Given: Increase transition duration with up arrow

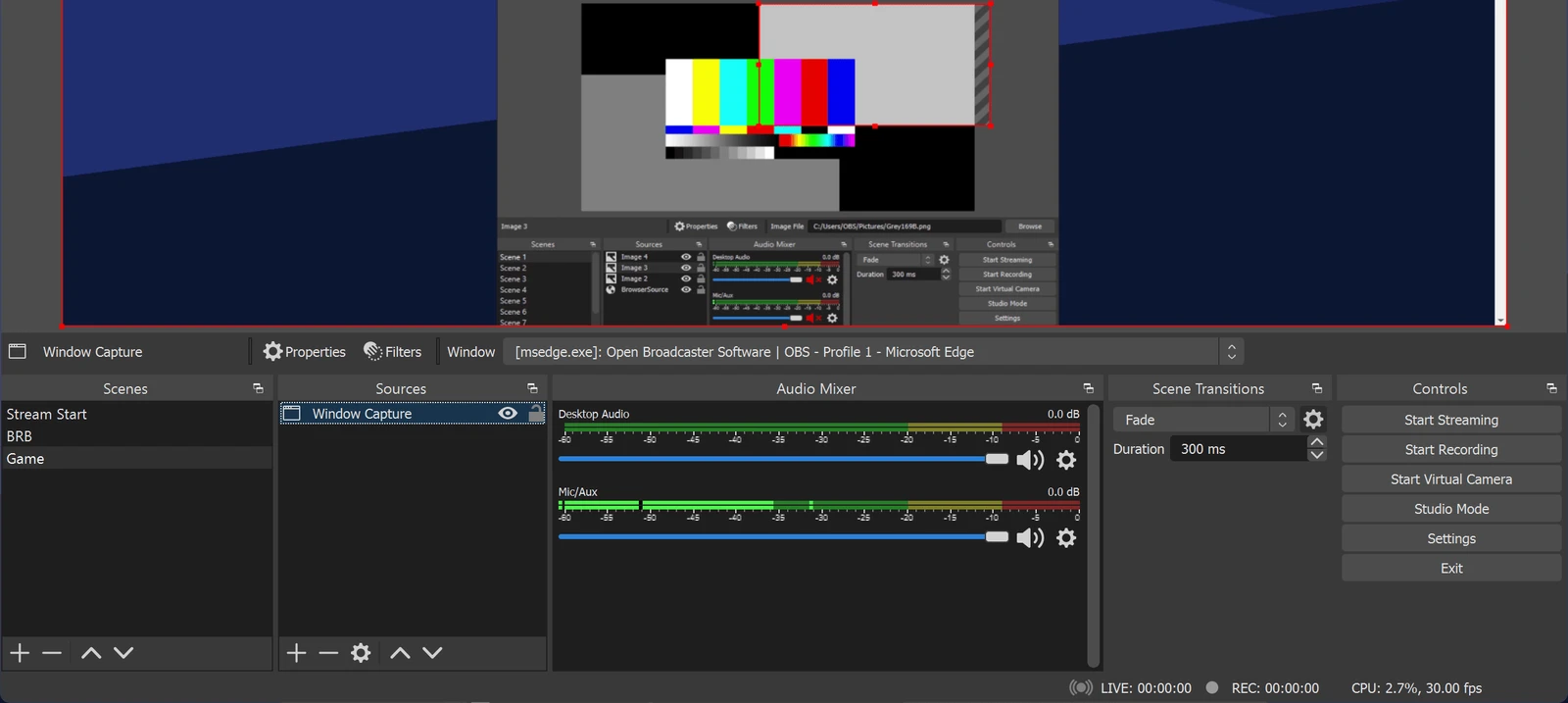Looking at the screenshot, I should click(1317, 442).
